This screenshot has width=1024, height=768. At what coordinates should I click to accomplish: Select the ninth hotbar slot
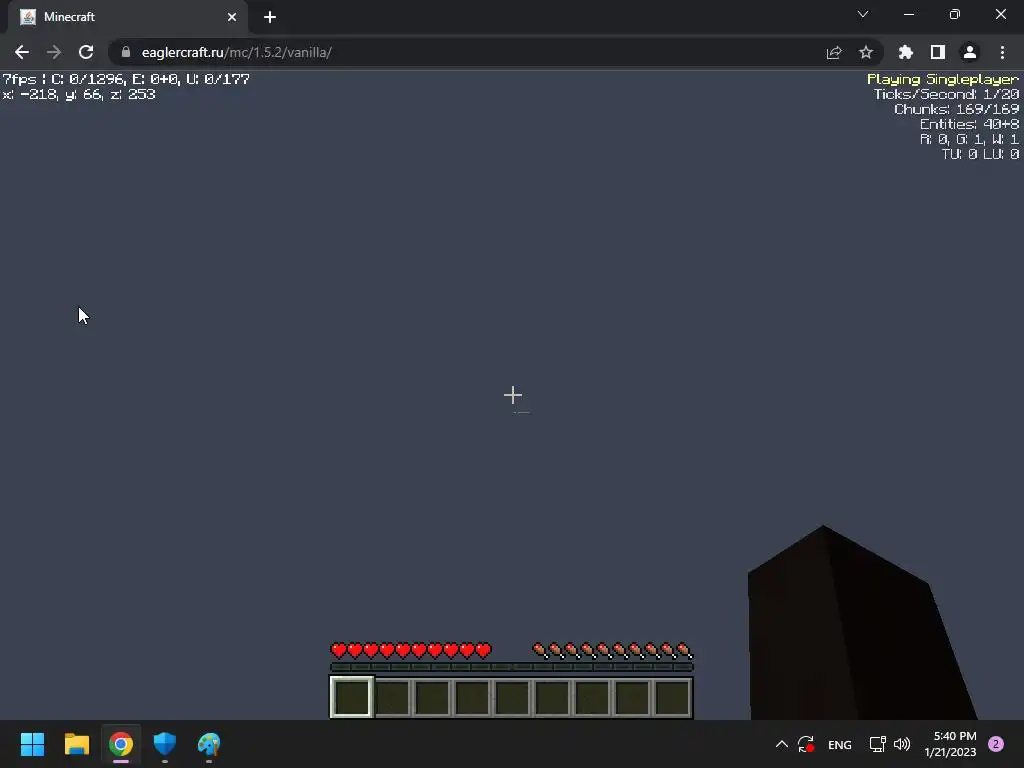[x=673, y=697]
